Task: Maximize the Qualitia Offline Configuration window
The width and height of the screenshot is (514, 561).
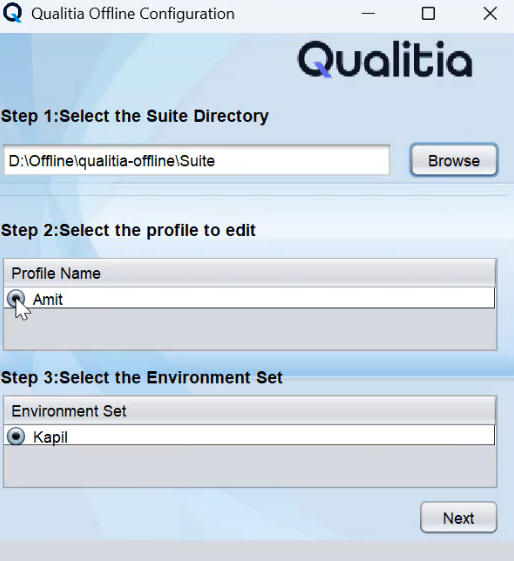Action: tap(428, 14)
